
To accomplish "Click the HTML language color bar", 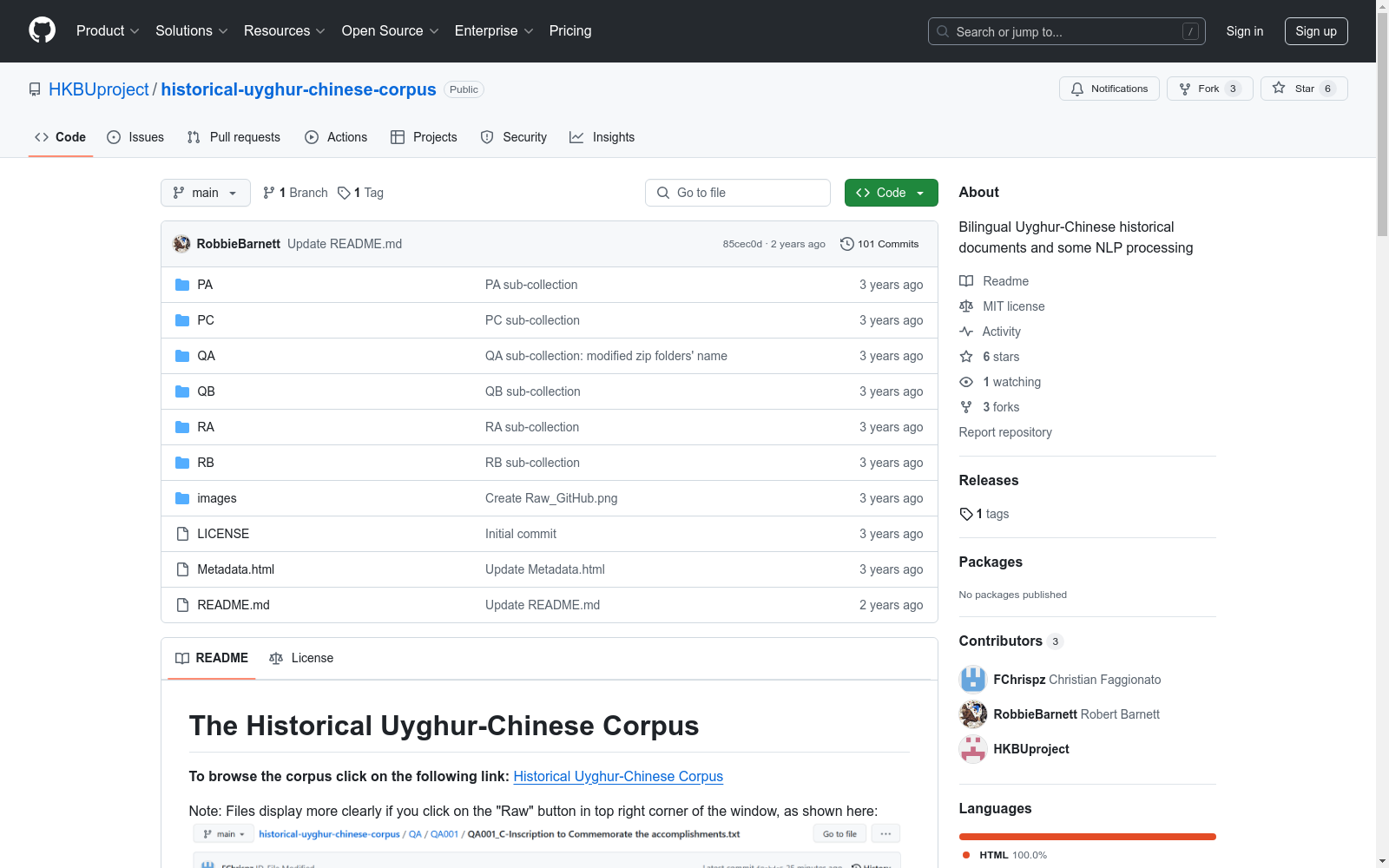I will (x=1087, y=837).
